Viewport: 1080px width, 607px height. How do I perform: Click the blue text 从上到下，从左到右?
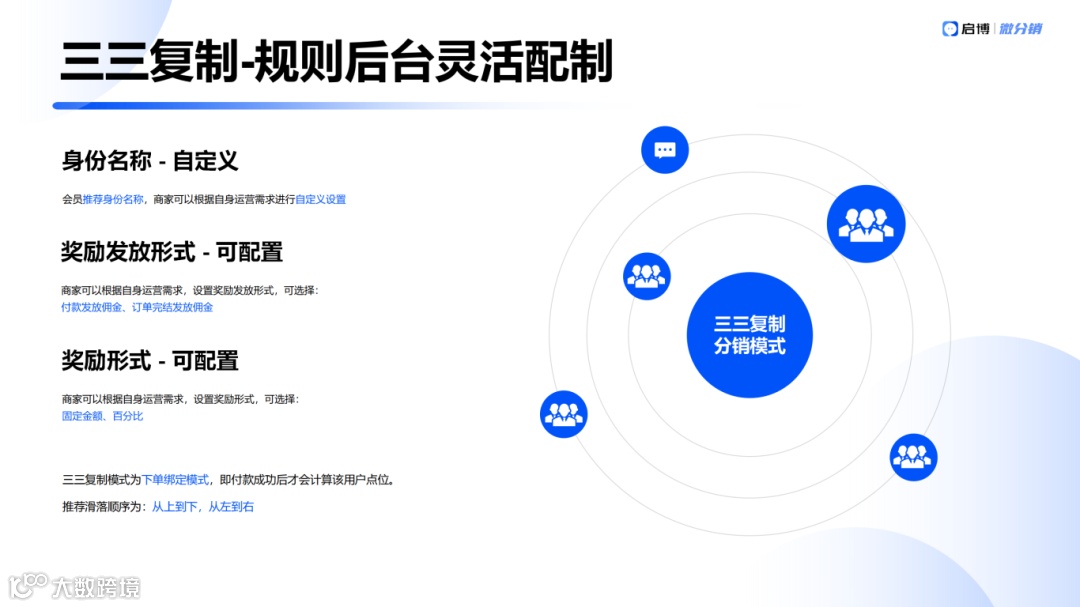pos(202,506)
